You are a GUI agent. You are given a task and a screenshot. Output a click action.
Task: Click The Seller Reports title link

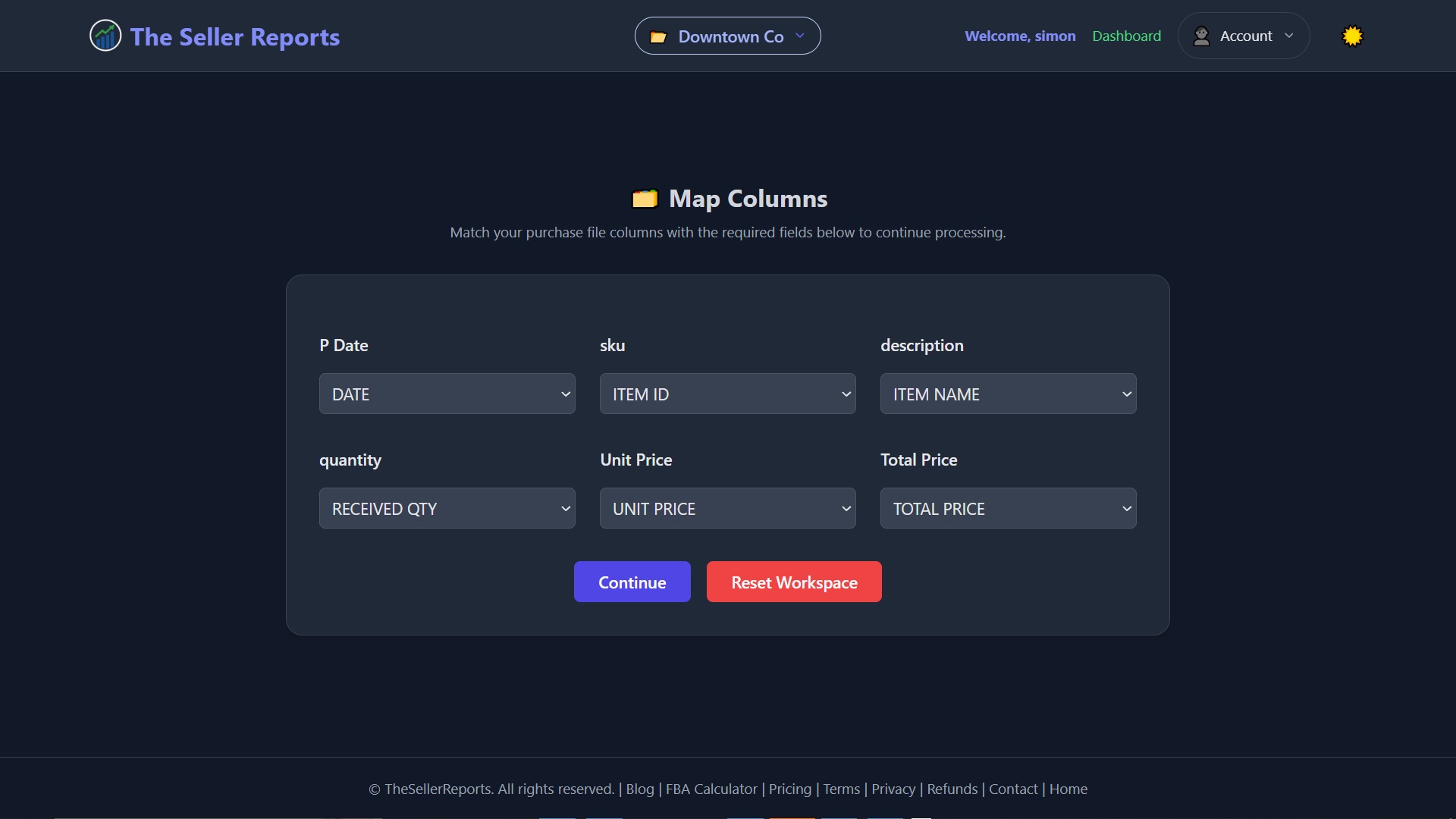point(235,36)
